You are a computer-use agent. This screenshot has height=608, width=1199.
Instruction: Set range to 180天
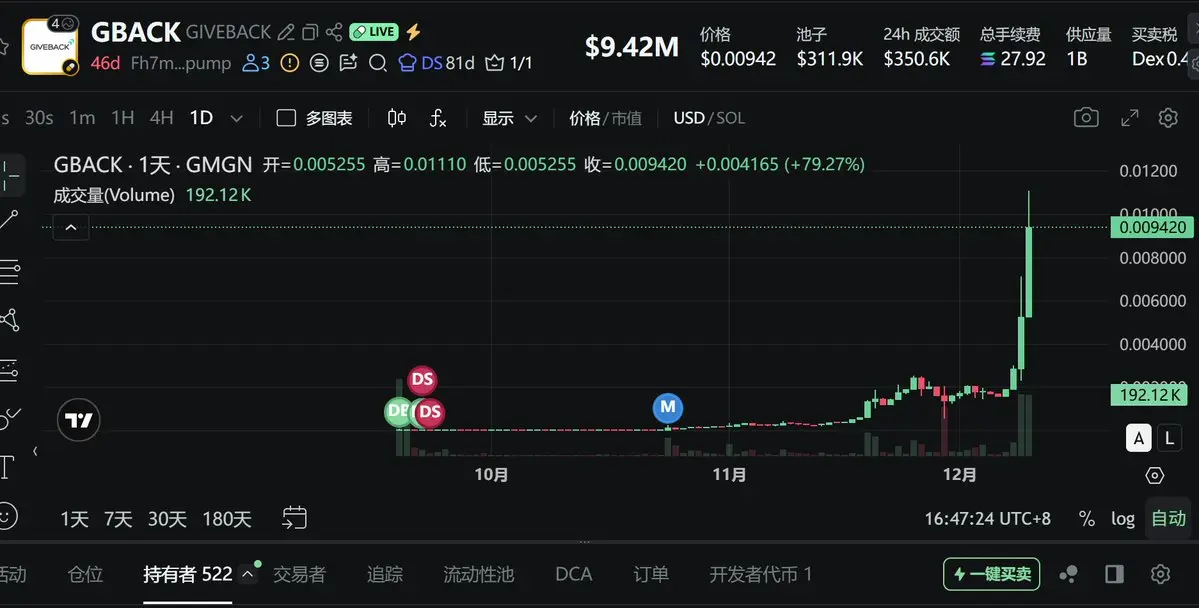[226, 519]
